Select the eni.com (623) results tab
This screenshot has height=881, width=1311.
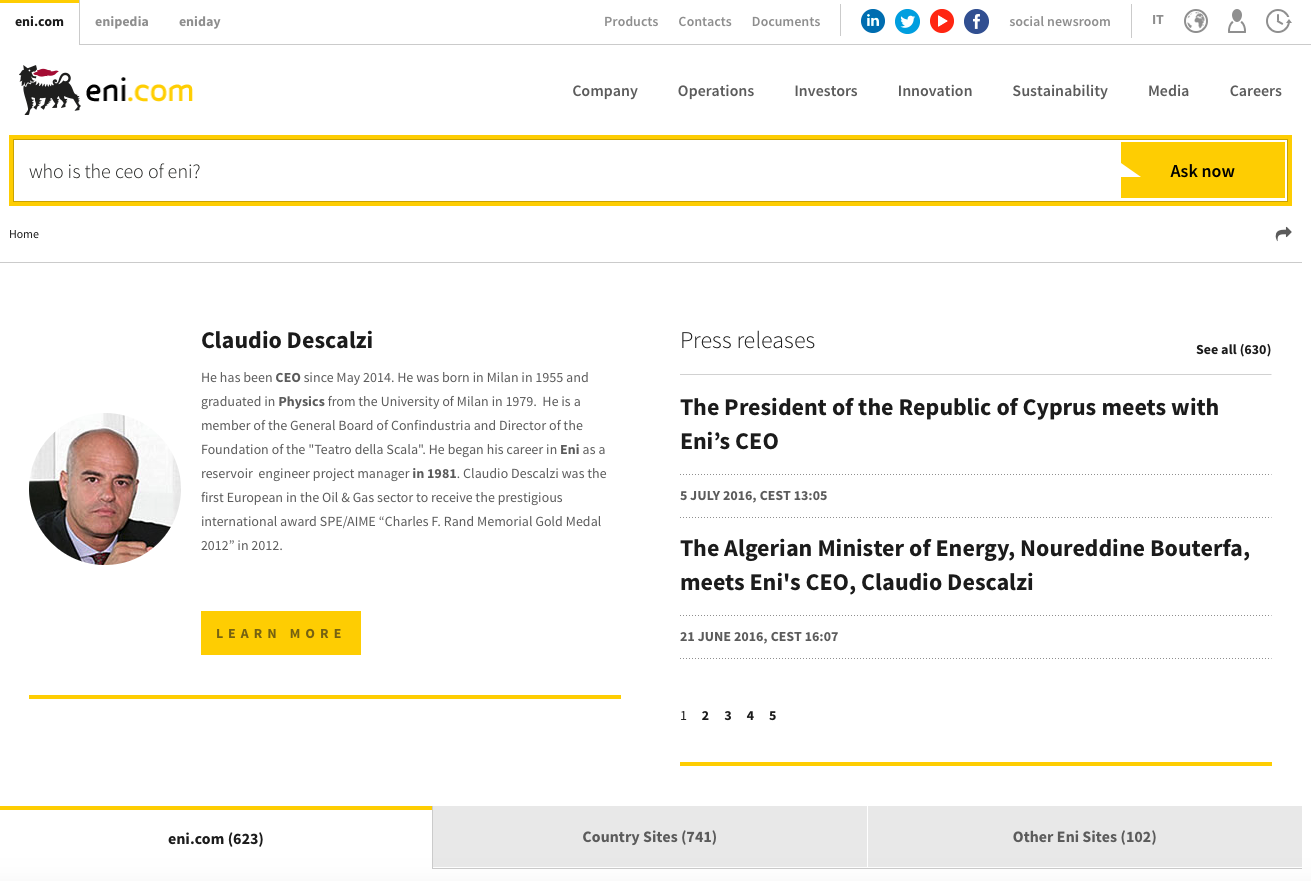point(216,838)
